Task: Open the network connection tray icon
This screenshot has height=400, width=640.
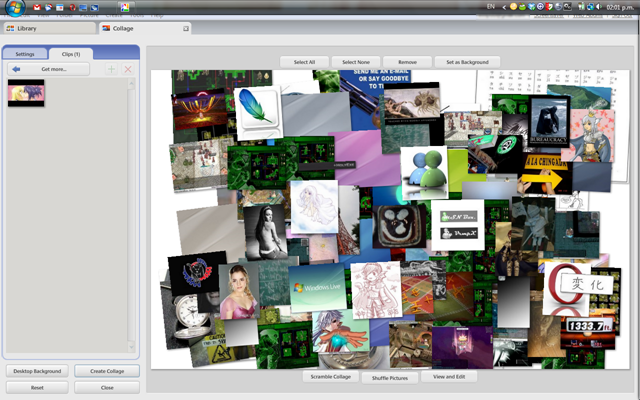Action: click(590, 7)
